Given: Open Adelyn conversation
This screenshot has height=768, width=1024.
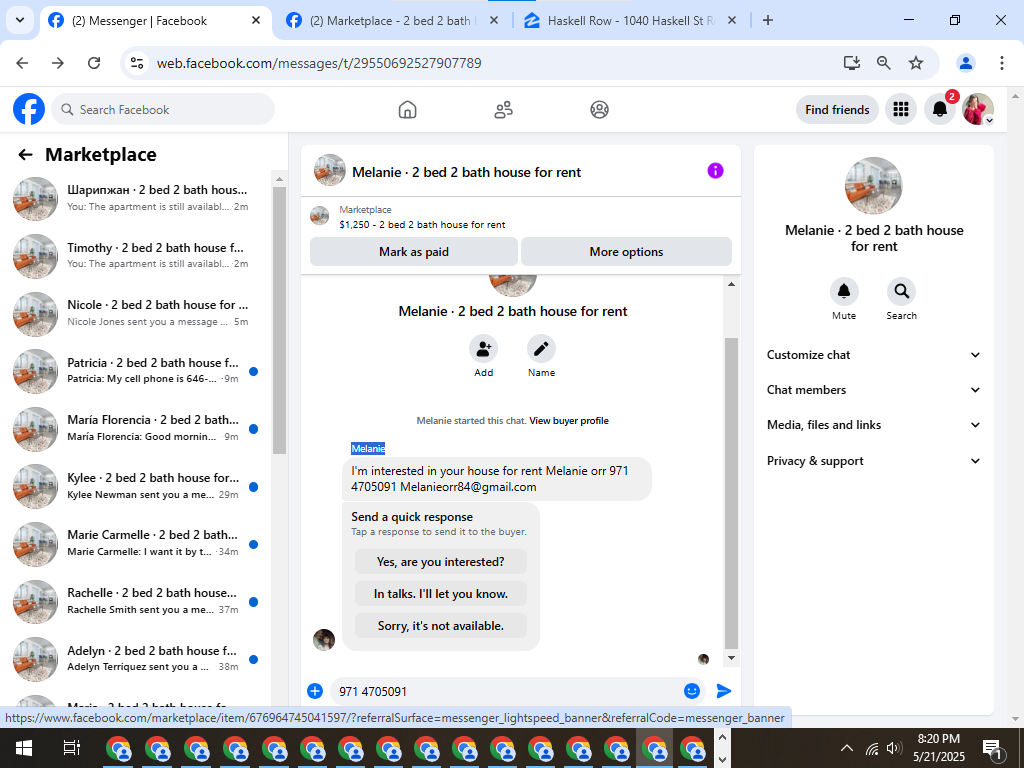Looking at the screenshot, I should tap(136, 658).
